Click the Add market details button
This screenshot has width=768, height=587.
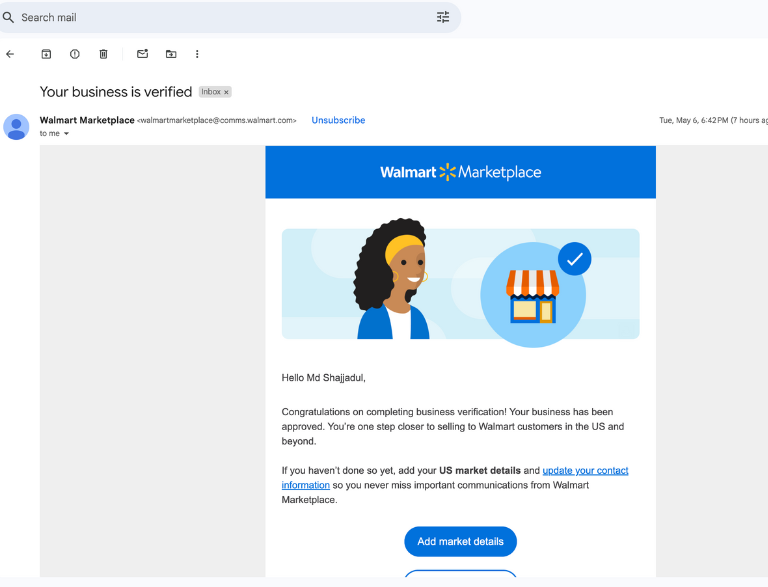coord(460,541)
